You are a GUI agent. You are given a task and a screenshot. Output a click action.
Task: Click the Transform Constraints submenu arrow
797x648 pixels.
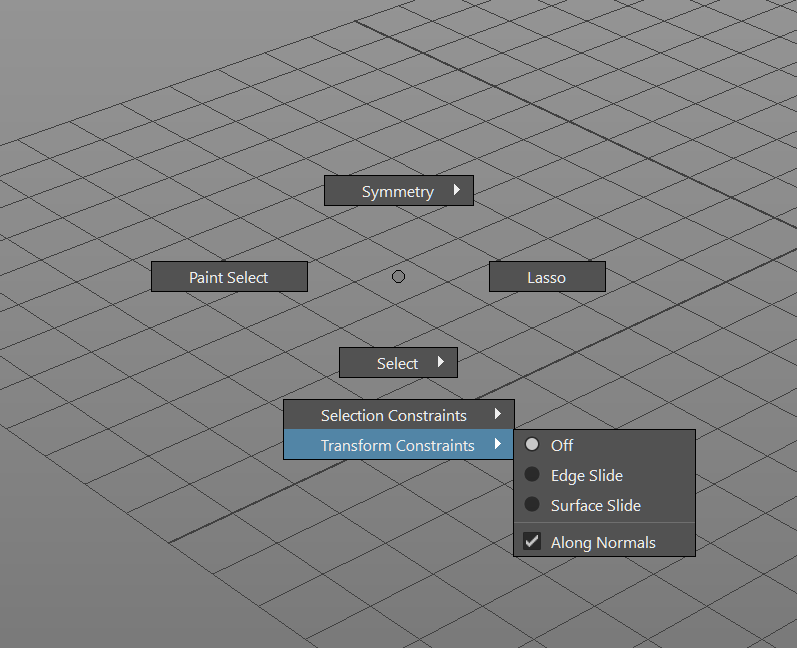coord(498,444)
